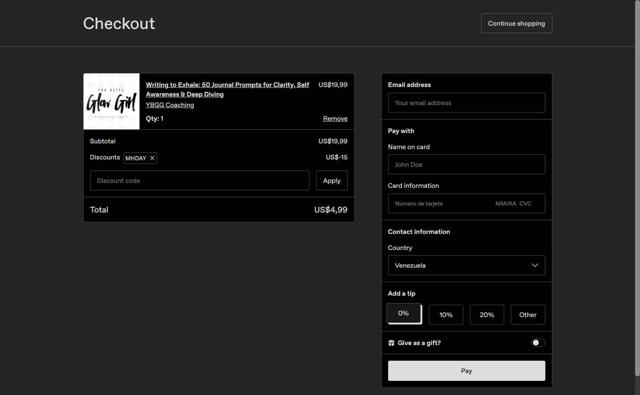This screenshot has width=640, height=395.
Task: Click the Checkout heading
Action: coord(119,23)
